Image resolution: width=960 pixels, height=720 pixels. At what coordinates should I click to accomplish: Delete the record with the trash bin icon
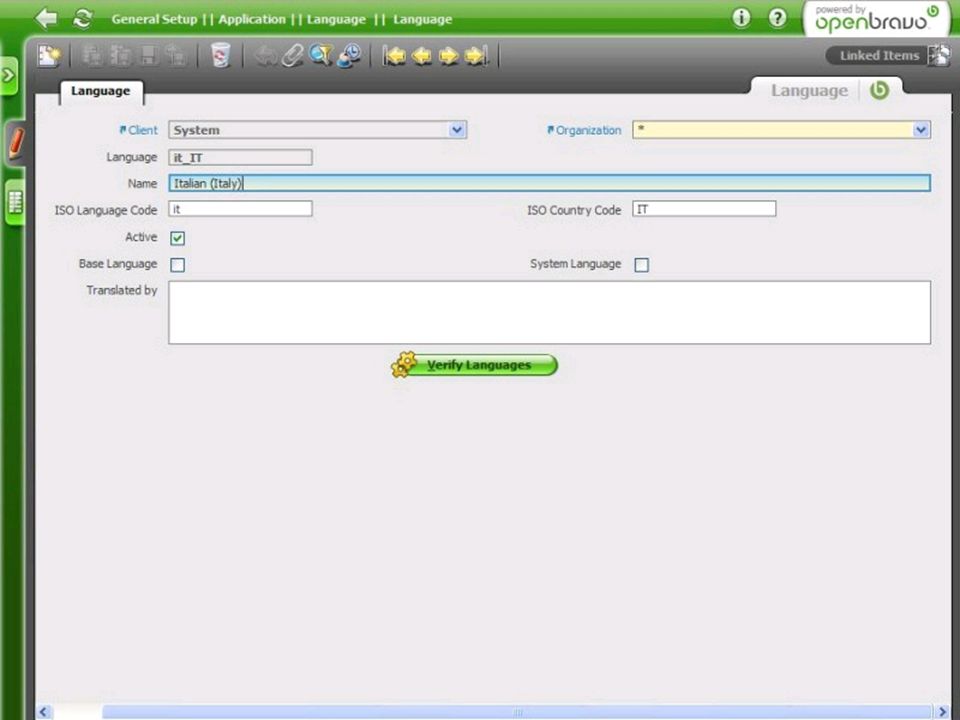click(x=220, y=56)
